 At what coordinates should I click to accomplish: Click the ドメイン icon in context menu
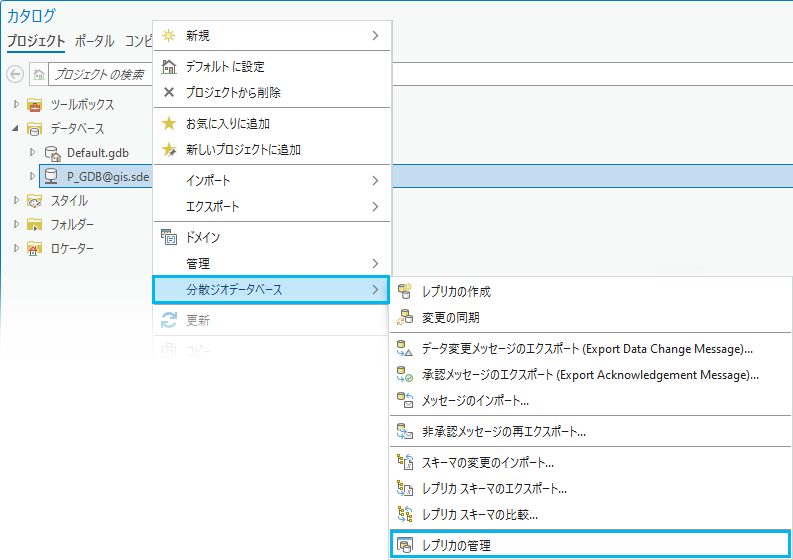point(169,237)
